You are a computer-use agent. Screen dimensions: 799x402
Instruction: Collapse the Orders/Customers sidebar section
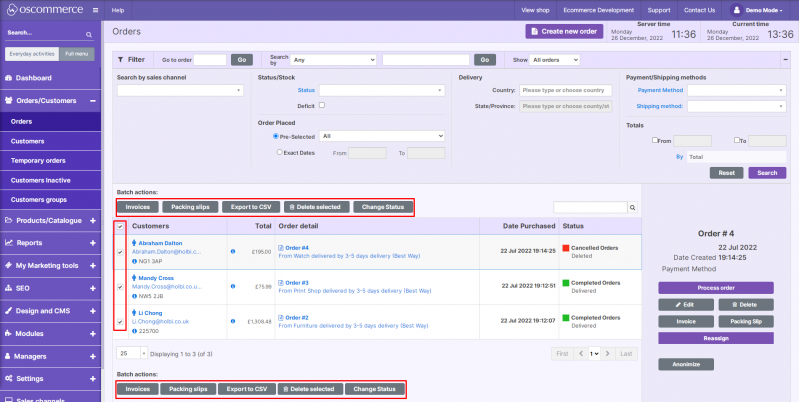coord(92,100)
